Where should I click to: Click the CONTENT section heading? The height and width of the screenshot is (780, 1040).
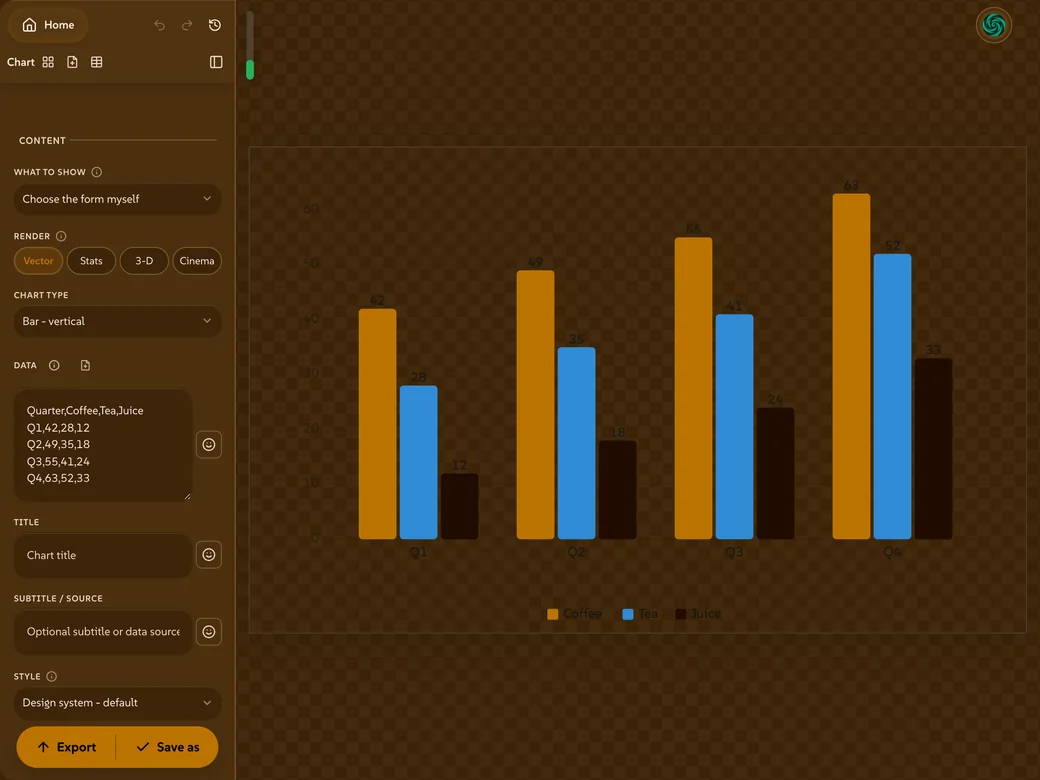42,141
